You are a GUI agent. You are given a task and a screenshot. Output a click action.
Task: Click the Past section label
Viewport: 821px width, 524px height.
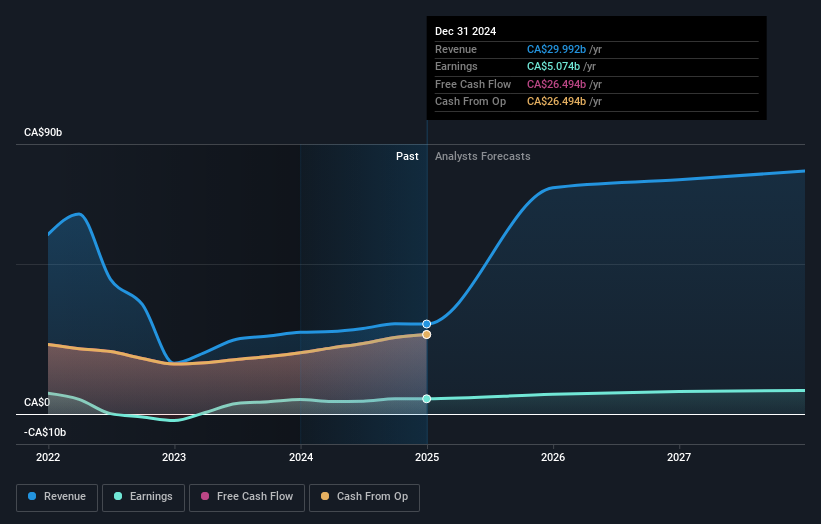point(407,157)
